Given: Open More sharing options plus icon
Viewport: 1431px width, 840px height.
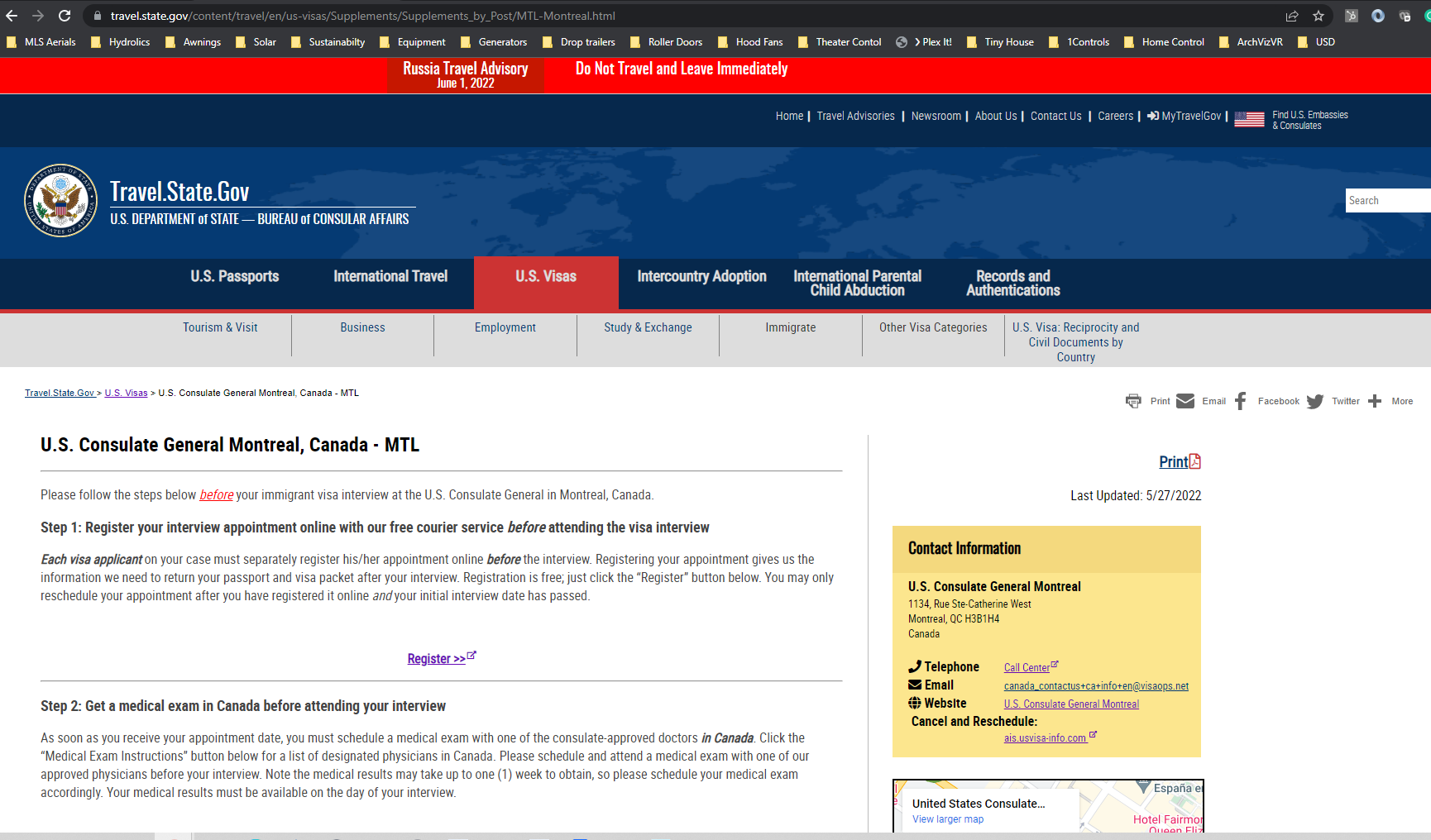Looking at the screenshot, I should (1375, 401).
